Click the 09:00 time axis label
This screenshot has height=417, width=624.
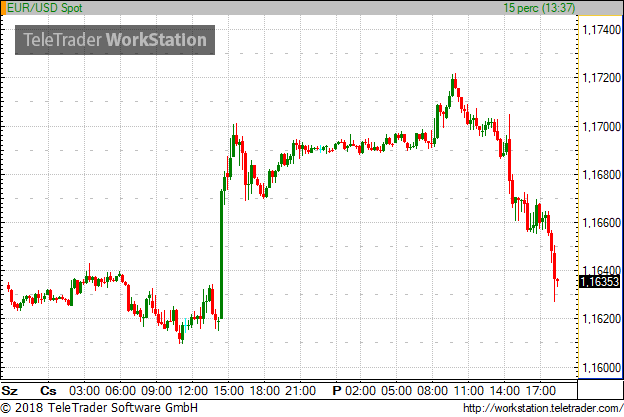click(x=156, y=391)
